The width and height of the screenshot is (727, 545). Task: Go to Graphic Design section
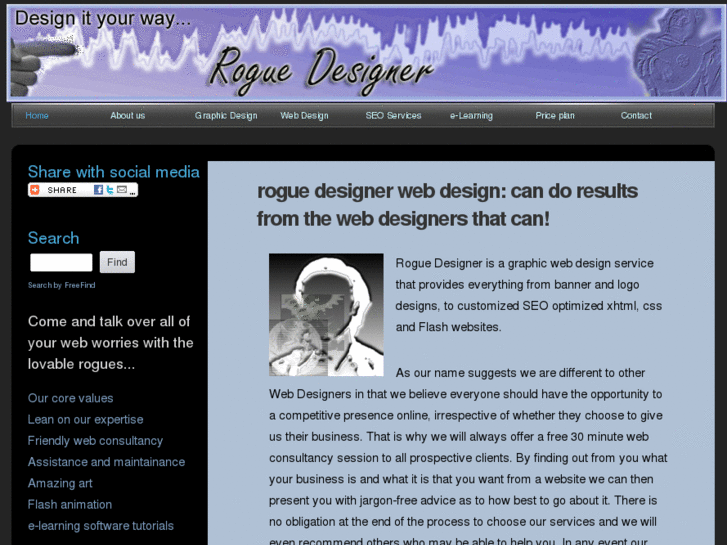coord(226,115)
